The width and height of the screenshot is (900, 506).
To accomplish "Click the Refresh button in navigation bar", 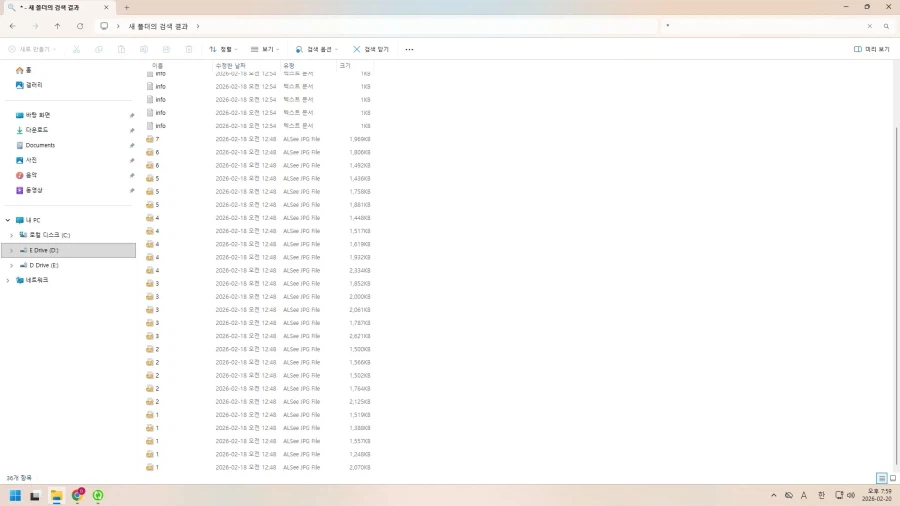I will coord(80,26).
